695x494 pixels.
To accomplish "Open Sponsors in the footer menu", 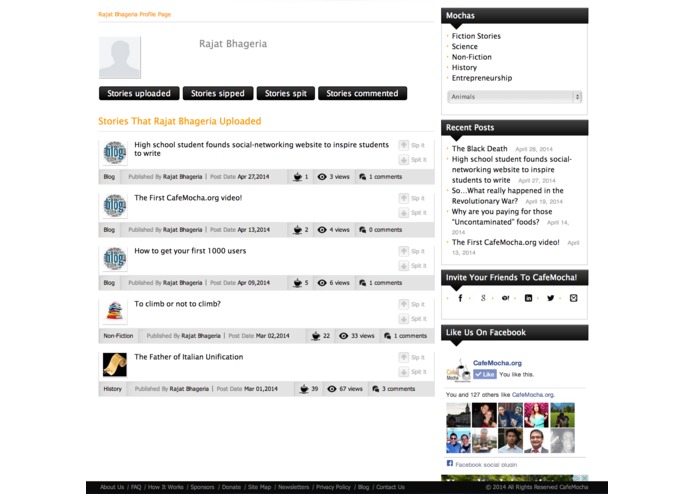I will (203, 487).
